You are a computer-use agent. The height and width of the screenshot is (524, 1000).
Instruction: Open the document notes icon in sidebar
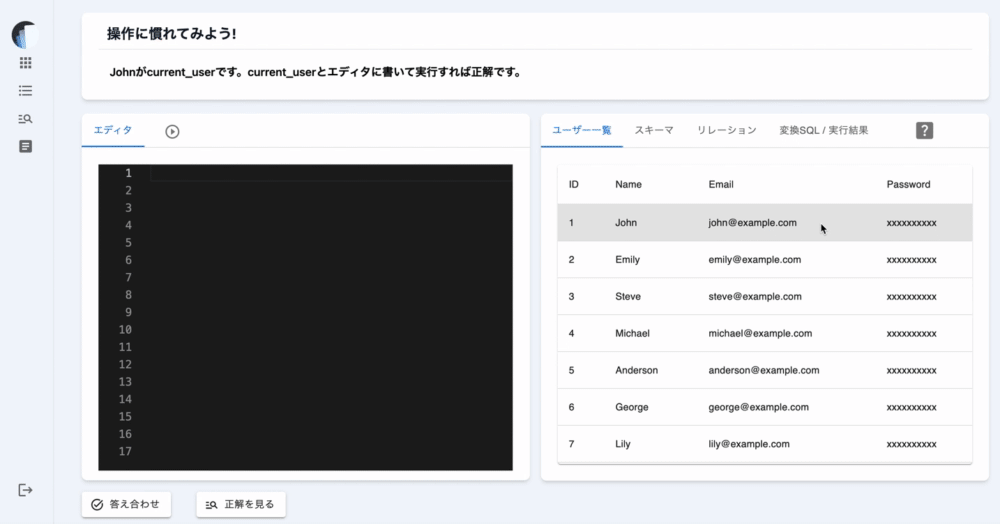(26, 147)
